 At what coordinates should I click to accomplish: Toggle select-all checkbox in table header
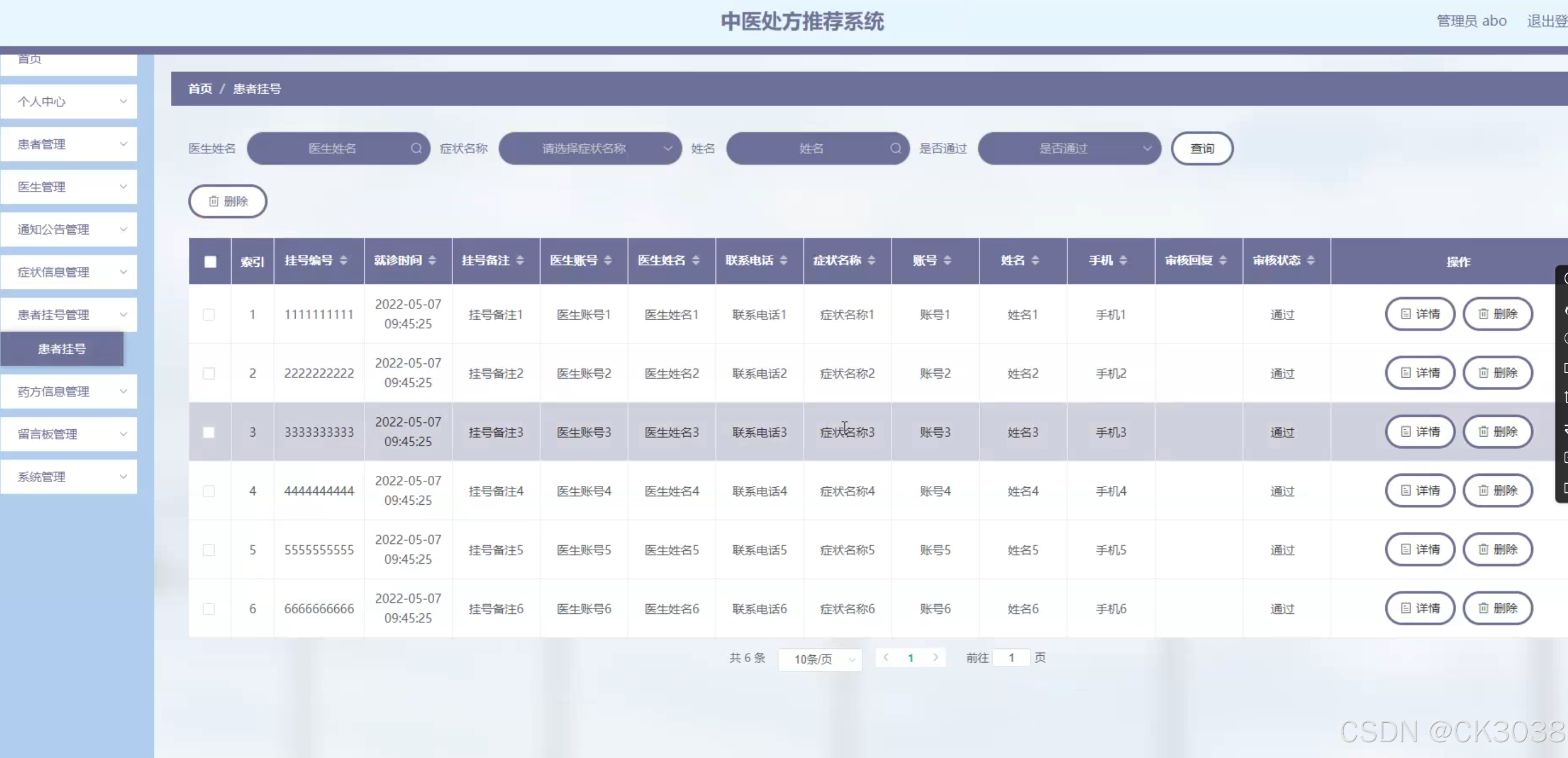210,262
